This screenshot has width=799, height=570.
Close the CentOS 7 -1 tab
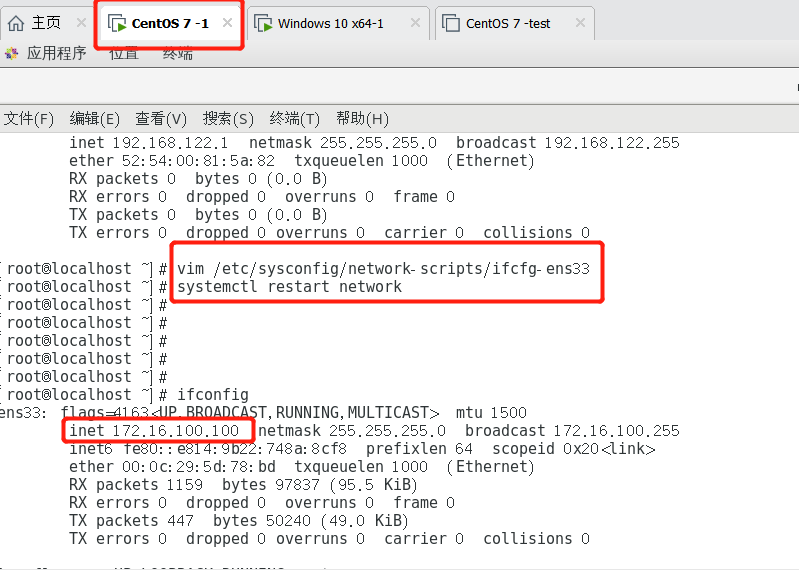tap(227, 22)
